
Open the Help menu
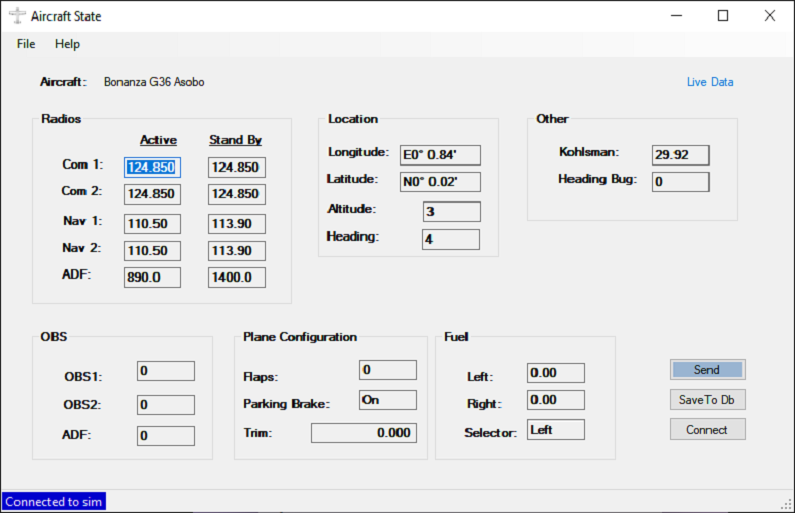coord(67,44)
